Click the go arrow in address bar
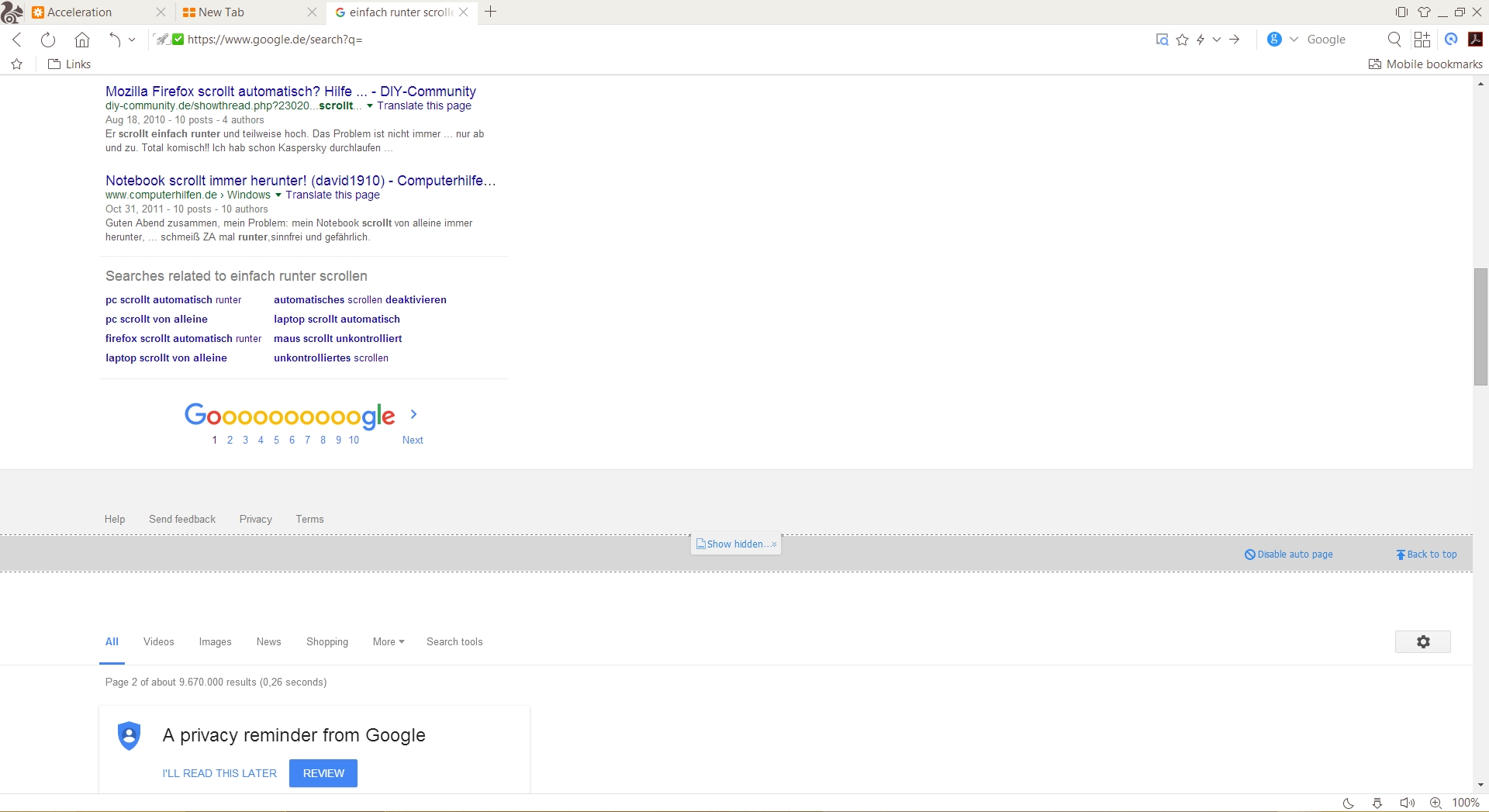Screen dimensions: 1489x812 (x=1235, y=40)
